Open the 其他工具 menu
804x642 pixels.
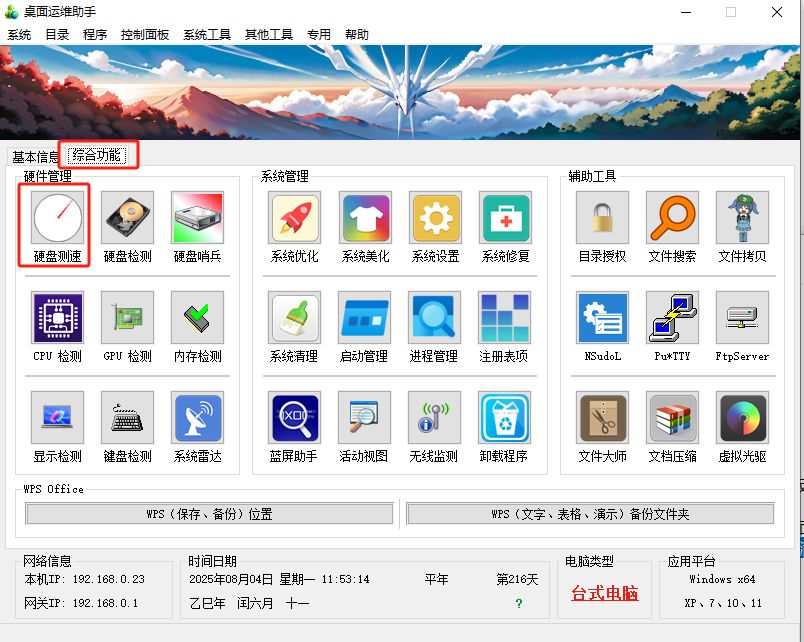[x=269, y=35]
